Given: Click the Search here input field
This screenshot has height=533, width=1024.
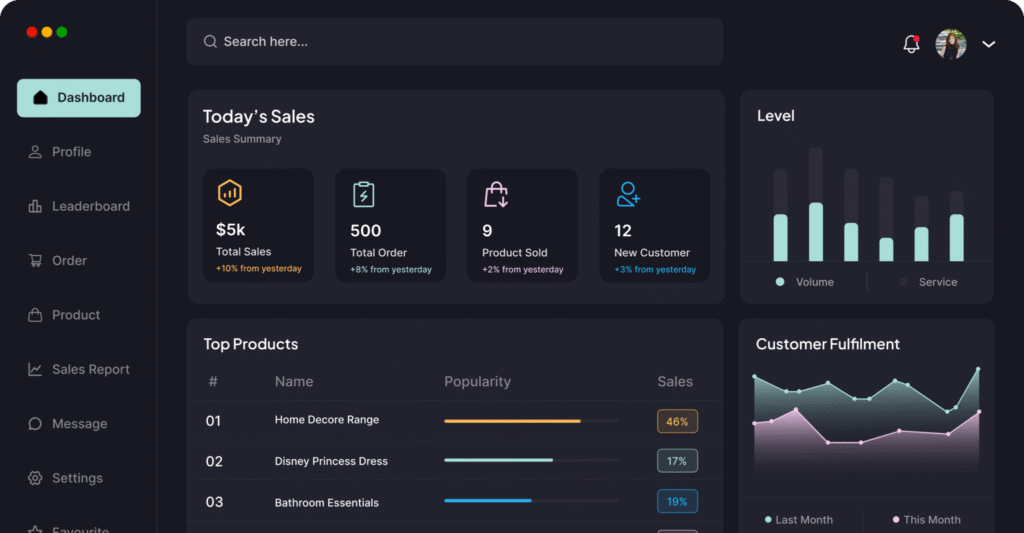Looking at the screenshot, I should [x=460, y=42].
